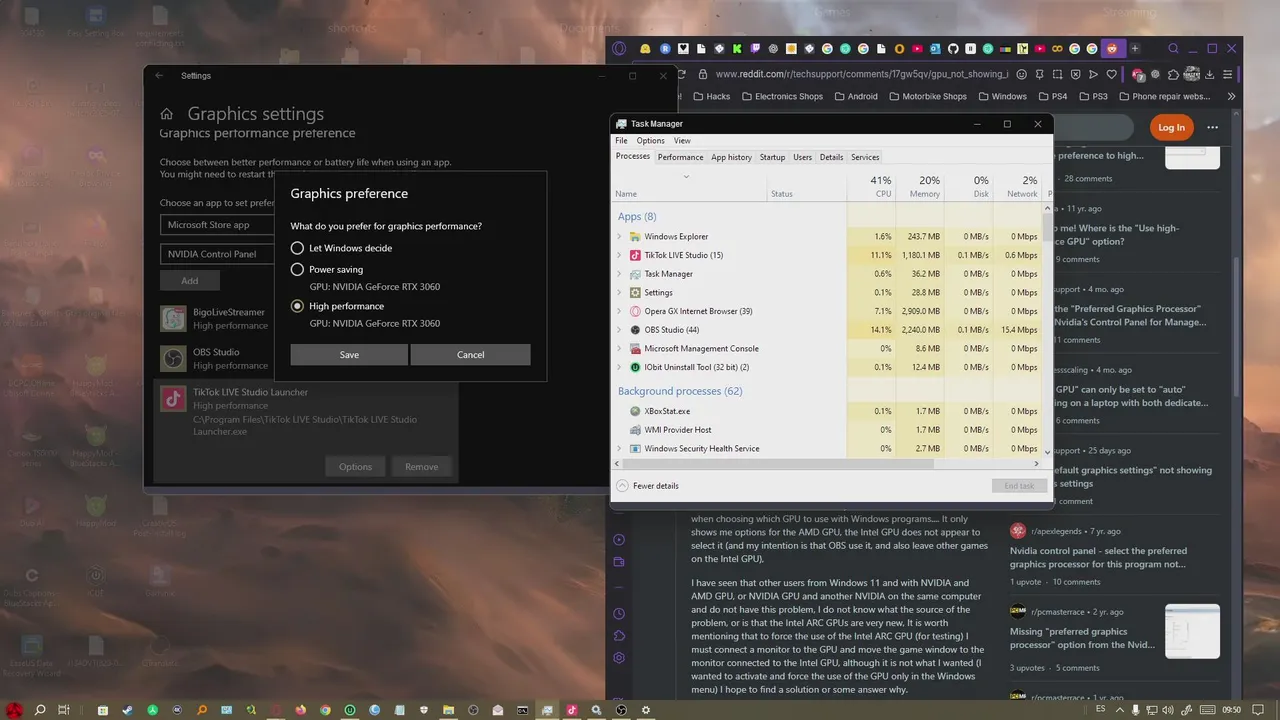Open the Hacks bookmarks folder
1280x720 pixels.
[x=710, y=97]
